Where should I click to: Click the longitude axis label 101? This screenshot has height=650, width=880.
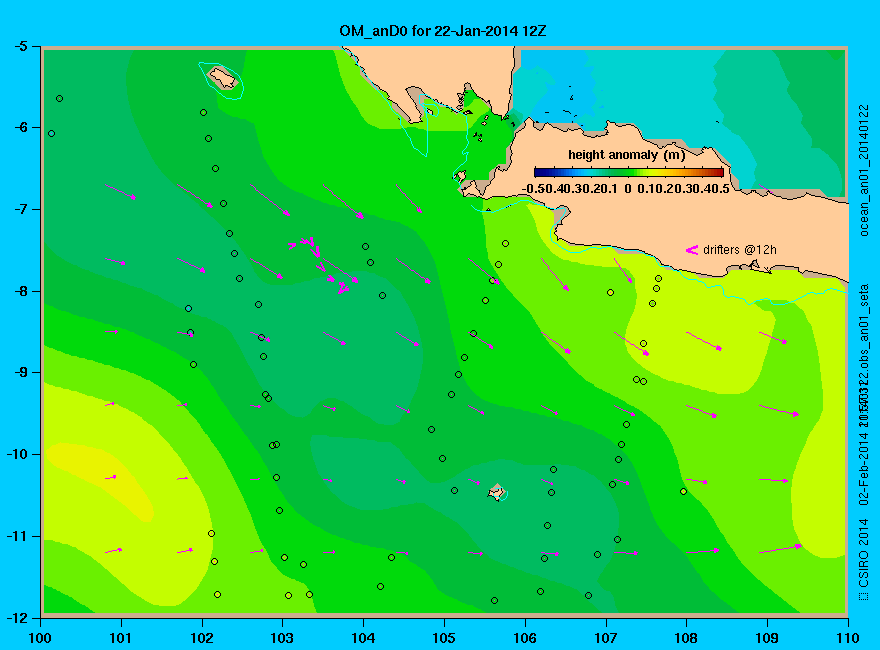click(121, 638)
